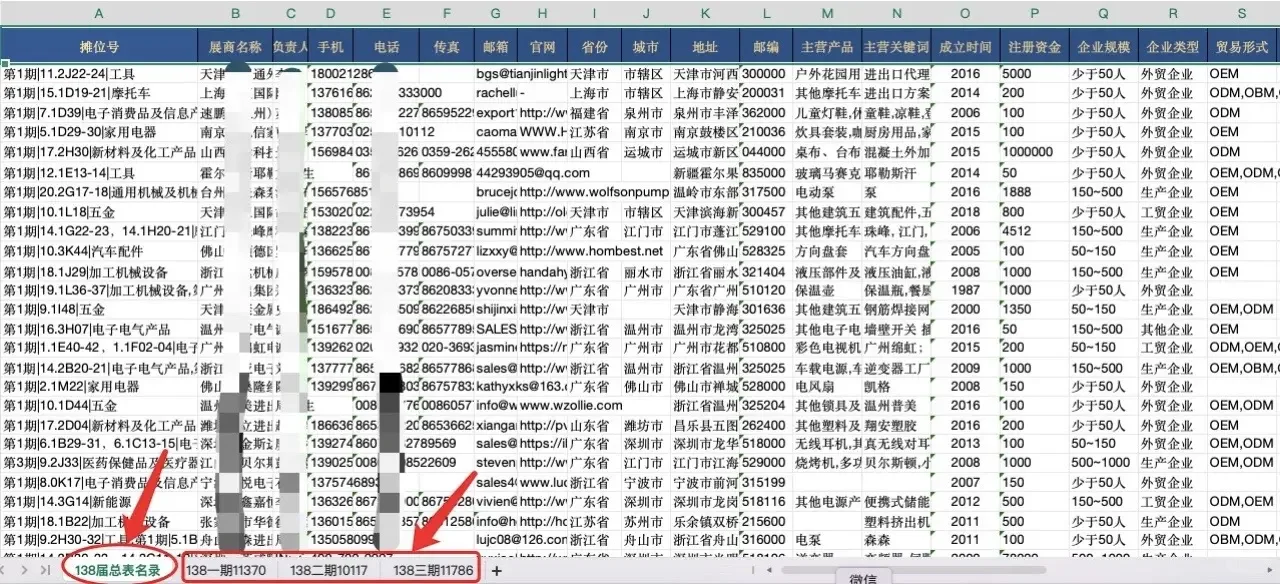The height and width of the screenshot is (584, 1280).
Task: Click the 省份 header cell
Action: pos(594,47)
